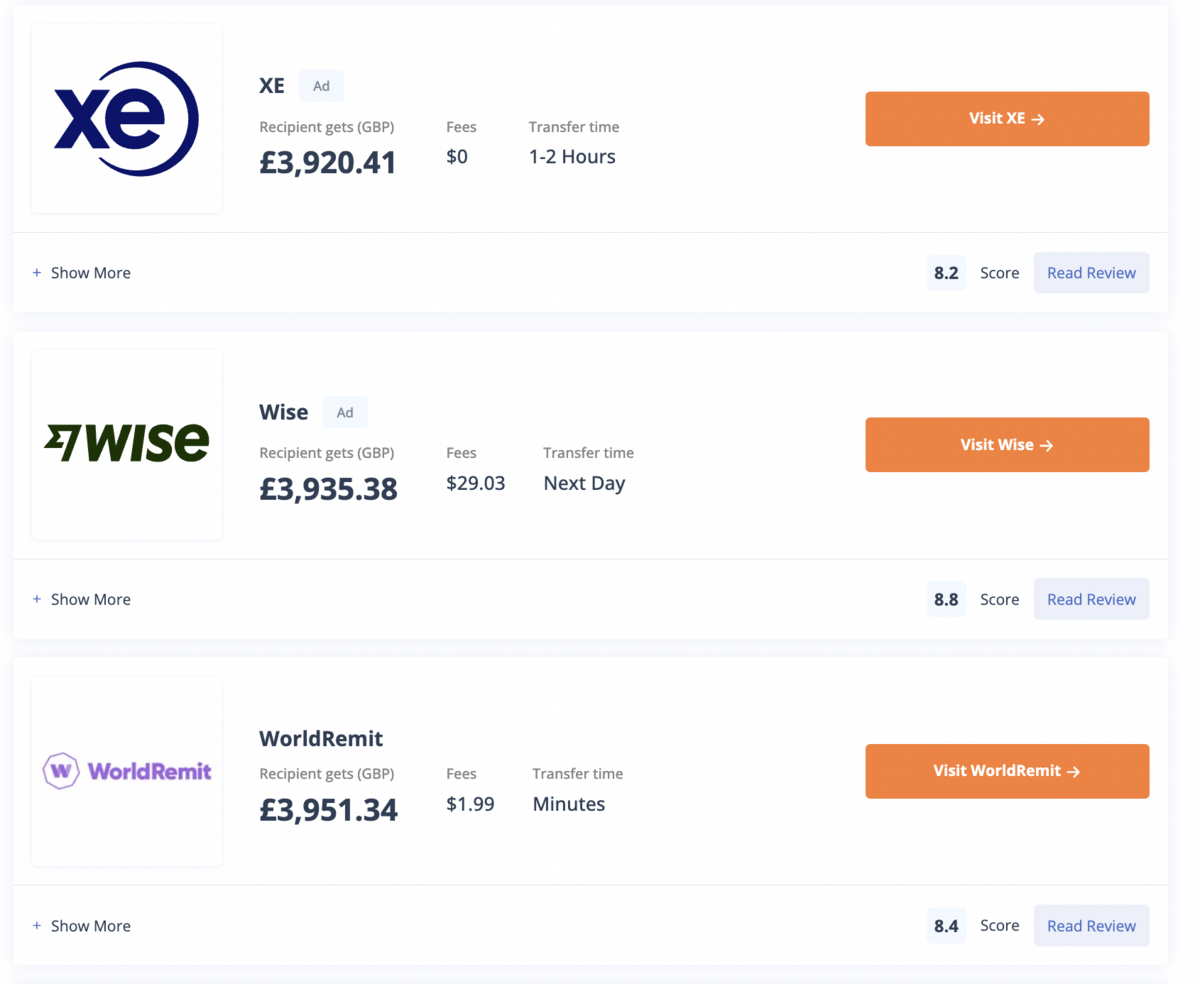Viewport: 1200px width, 984px height.
Task: Click the 8.2 score badge for XE
Action: [946, 273]
